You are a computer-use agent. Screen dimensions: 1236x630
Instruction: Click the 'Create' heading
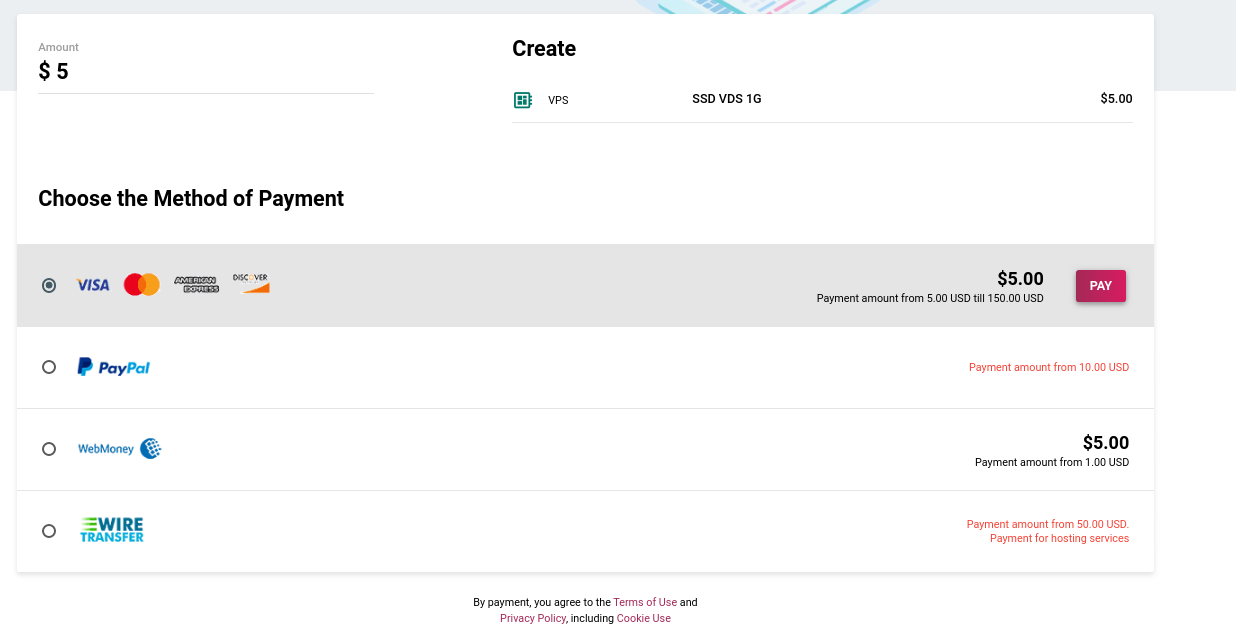(x=544, y=48)
